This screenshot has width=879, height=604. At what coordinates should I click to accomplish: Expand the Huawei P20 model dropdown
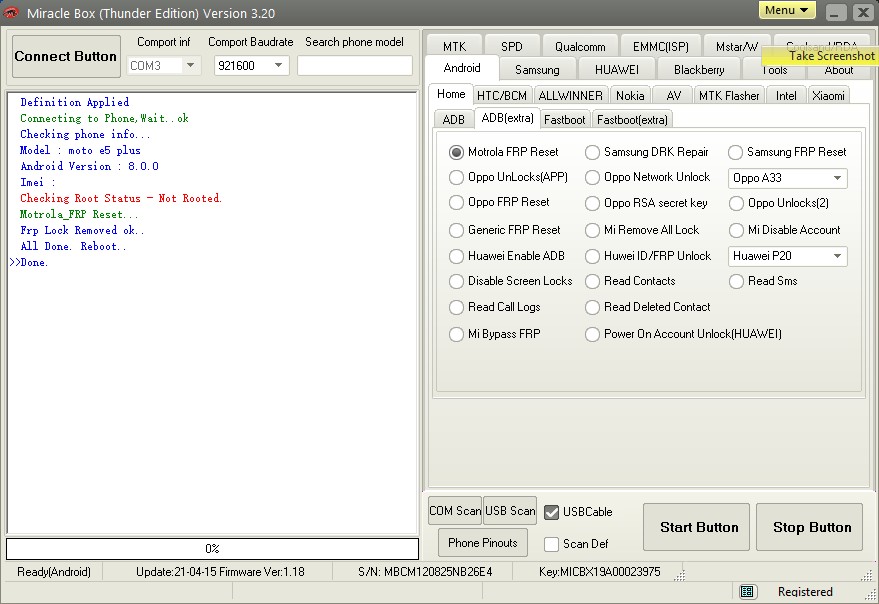(837, 256)
